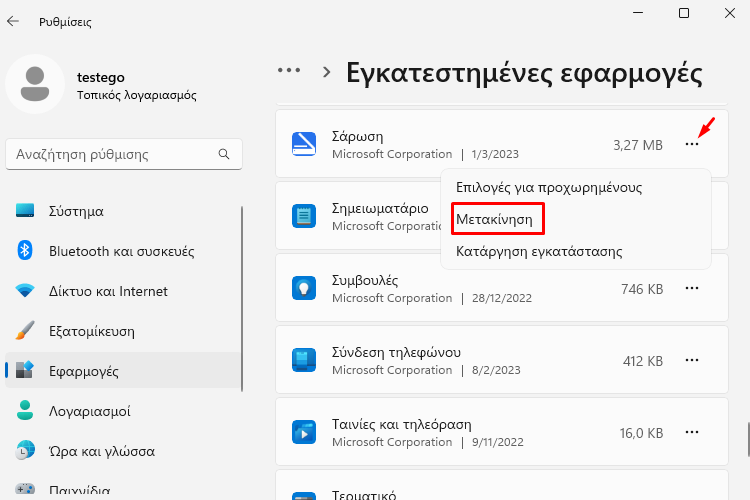This screenshot has width=750, height=500.
Task: Click the Ώρα και γλώσσα globe icon
Action: coord(25,451)
